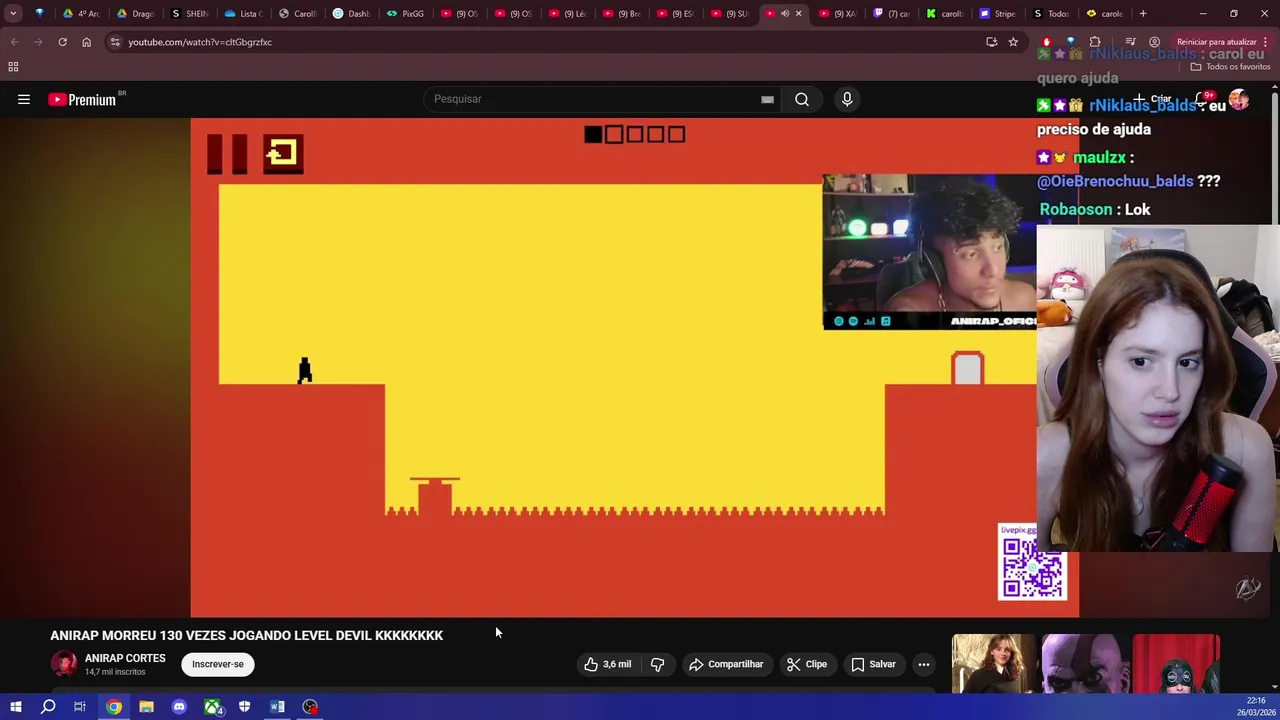
Task: Open ANIRAP CORTES channel avatar
Action: pyautogui.click(x=64, y=664)
